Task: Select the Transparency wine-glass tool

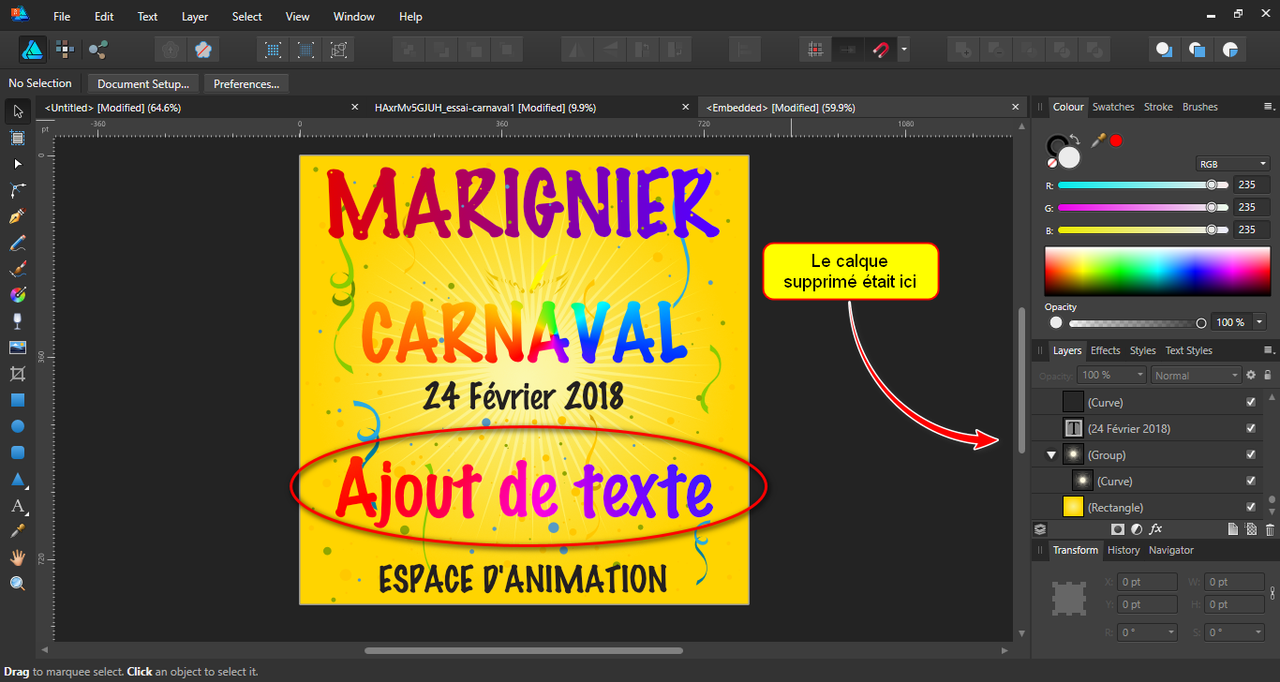Action: (17, 321)
